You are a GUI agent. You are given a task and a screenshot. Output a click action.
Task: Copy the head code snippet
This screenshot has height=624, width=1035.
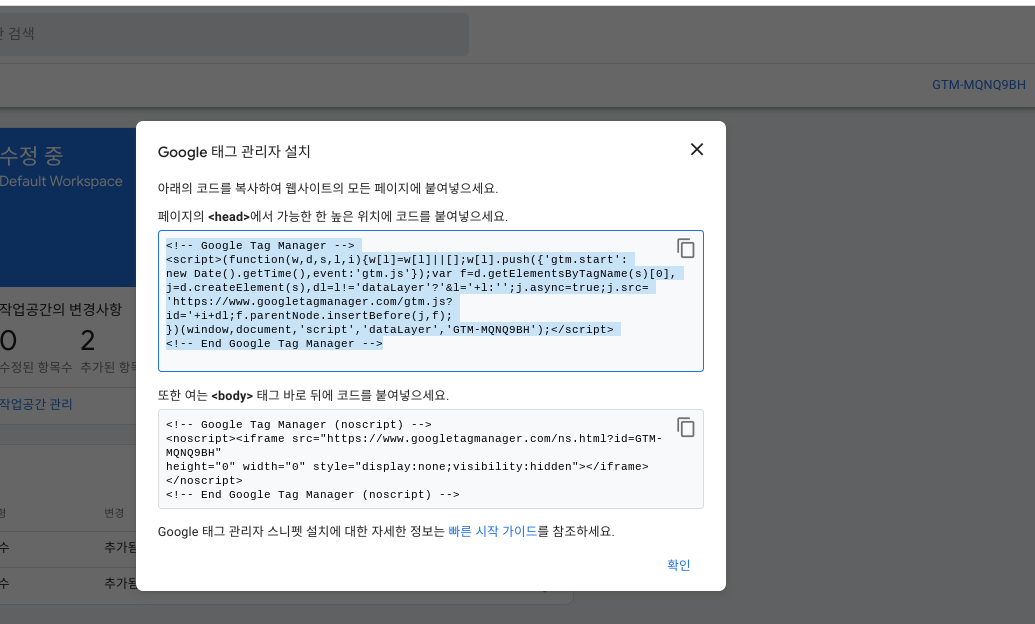tap(686, 248)
